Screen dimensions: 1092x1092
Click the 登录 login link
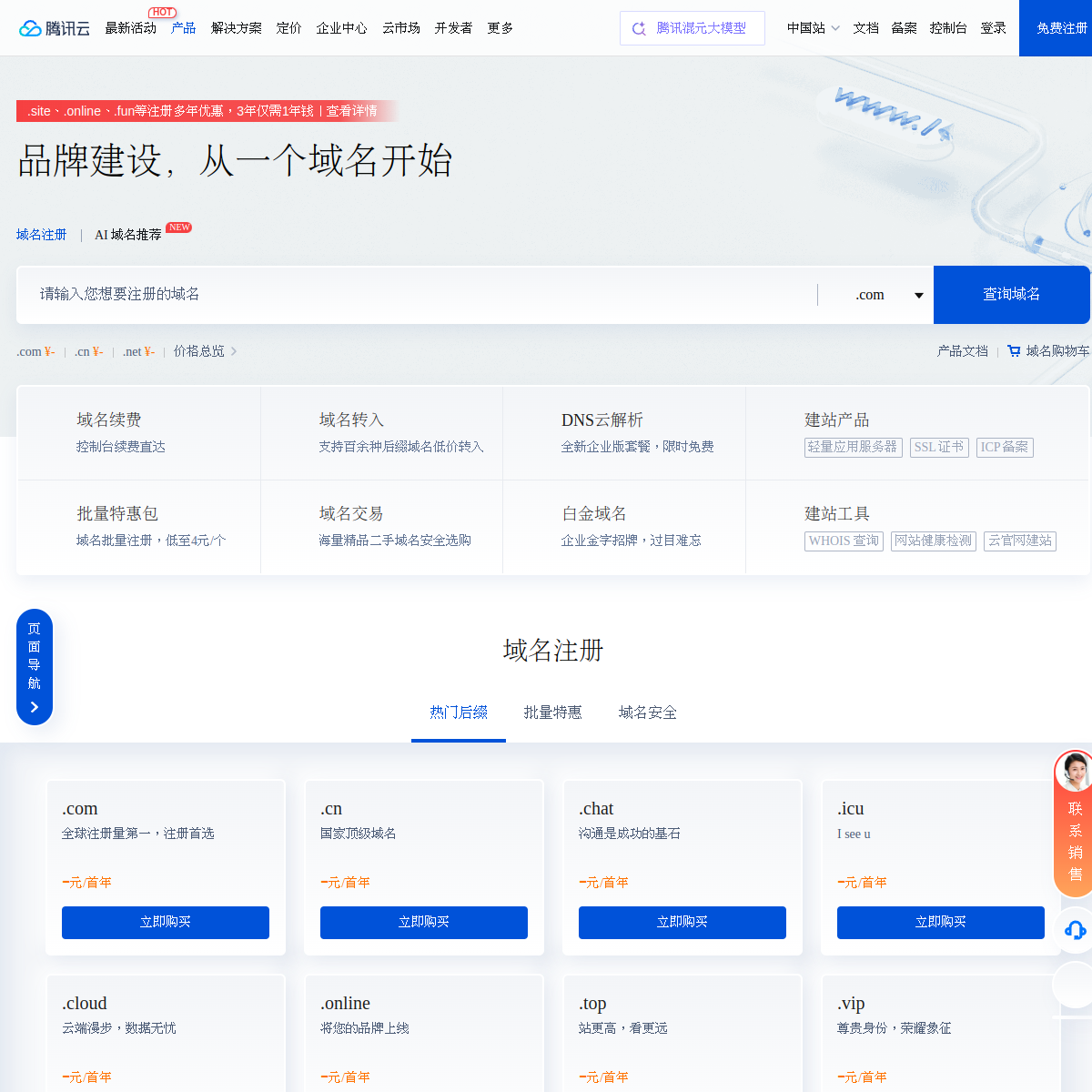994,28
